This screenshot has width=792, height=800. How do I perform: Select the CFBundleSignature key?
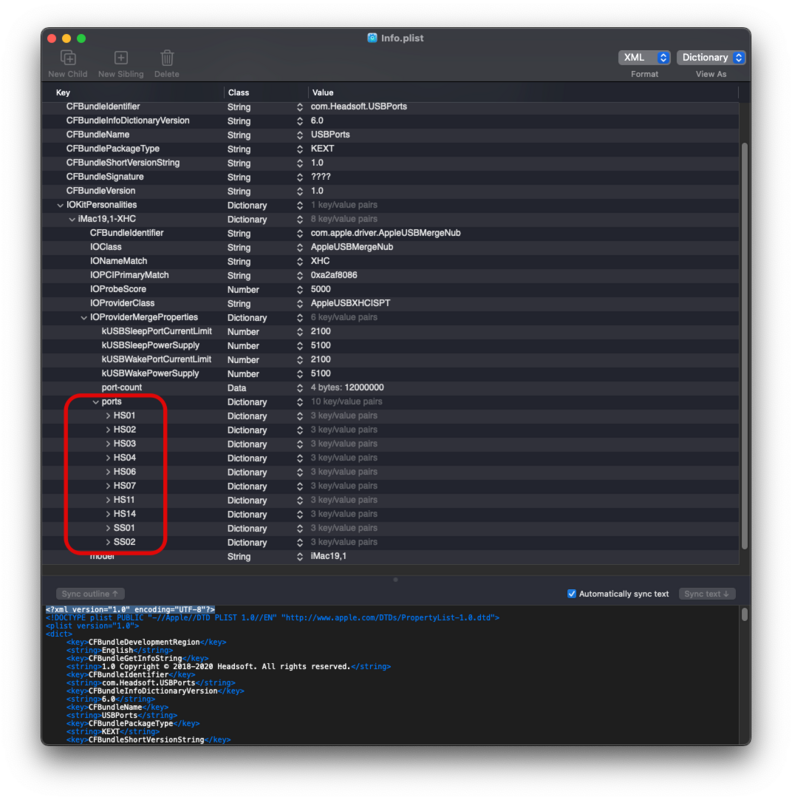[x=105, y=177]
